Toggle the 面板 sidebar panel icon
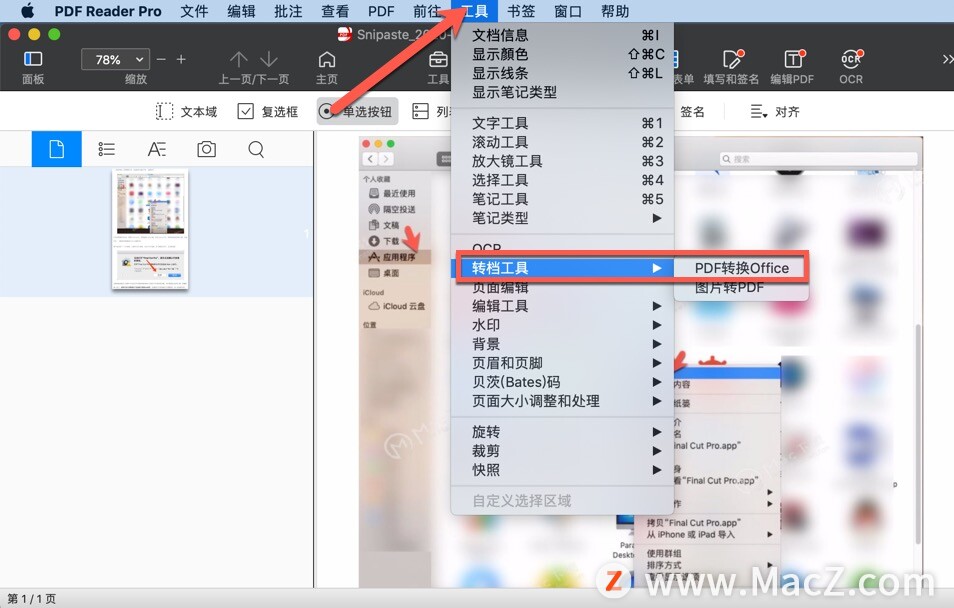 click(x=33, y=59)
